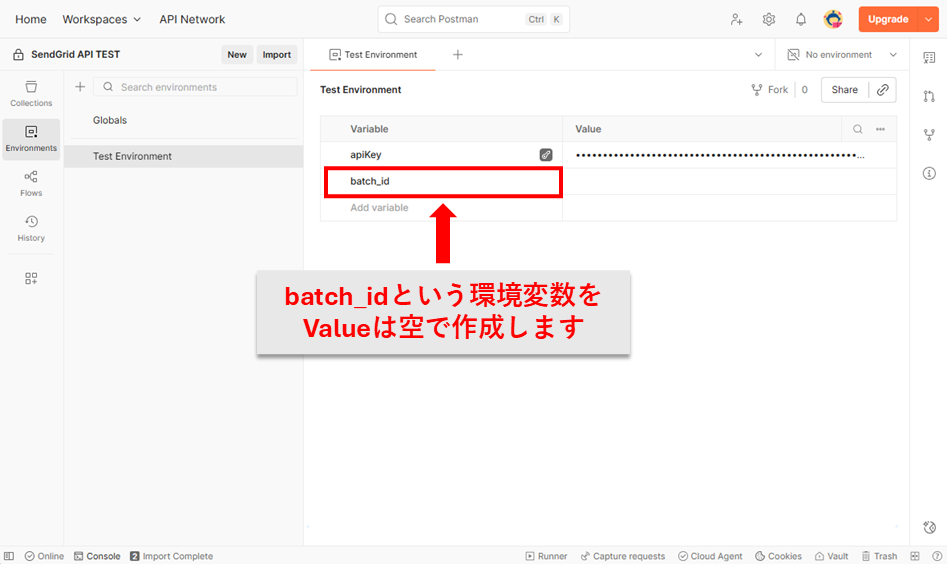Open the API Network menu
Image resolution: width=947 pixels, height=564 pixels.
(192, 19)
